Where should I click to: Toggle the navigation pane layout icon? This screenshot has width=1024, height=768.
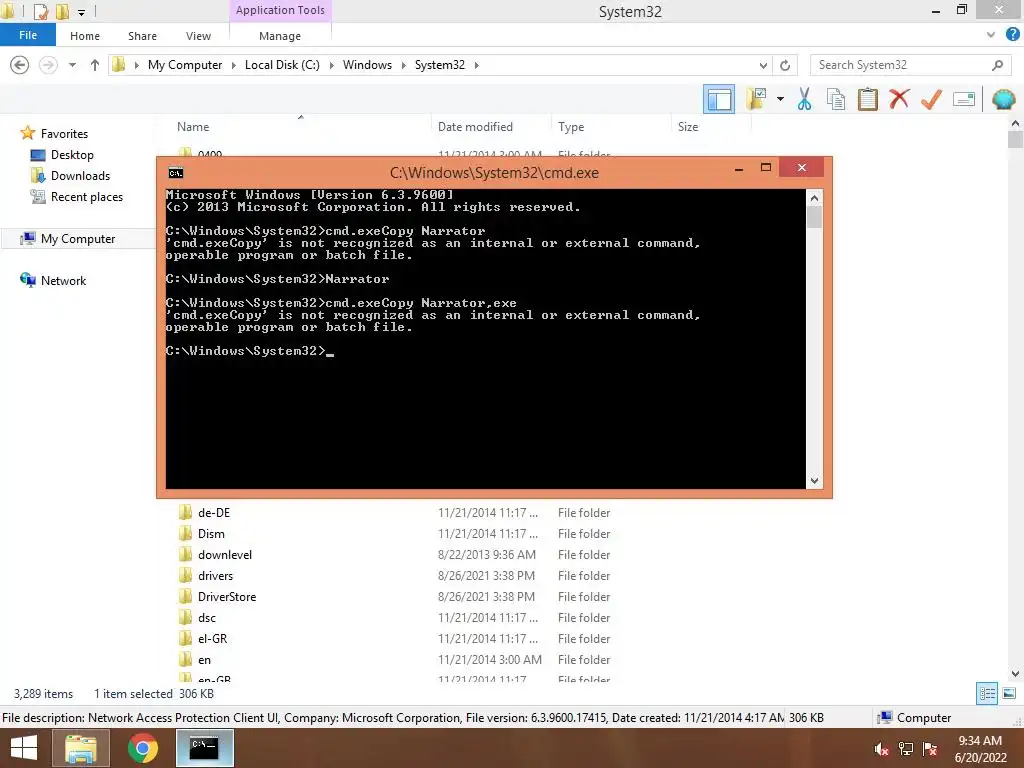coord(719,99)
